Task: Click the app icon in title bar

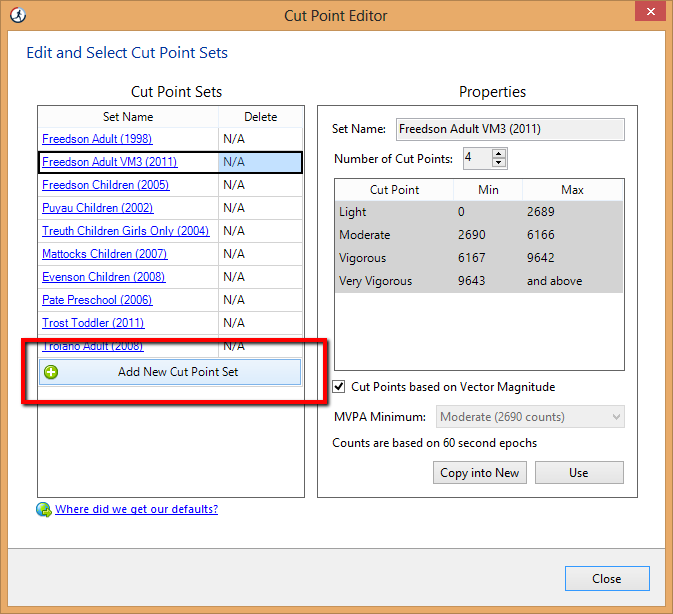Action: click(17, 15)
